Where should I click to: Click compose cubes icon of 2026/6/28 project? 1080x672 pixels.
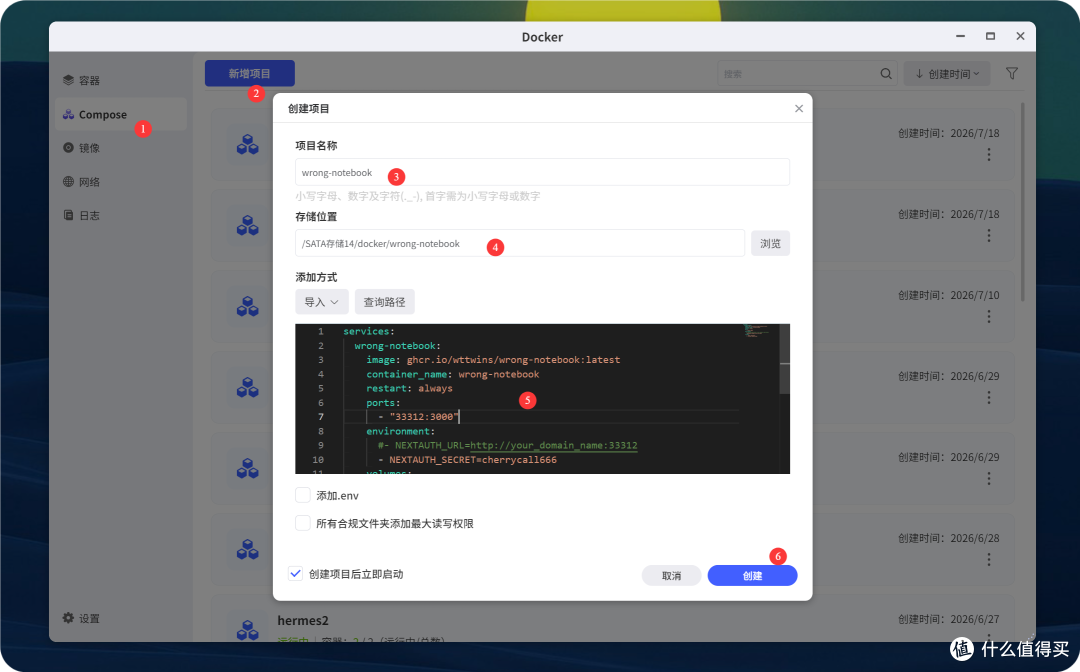tap(247, 549)
